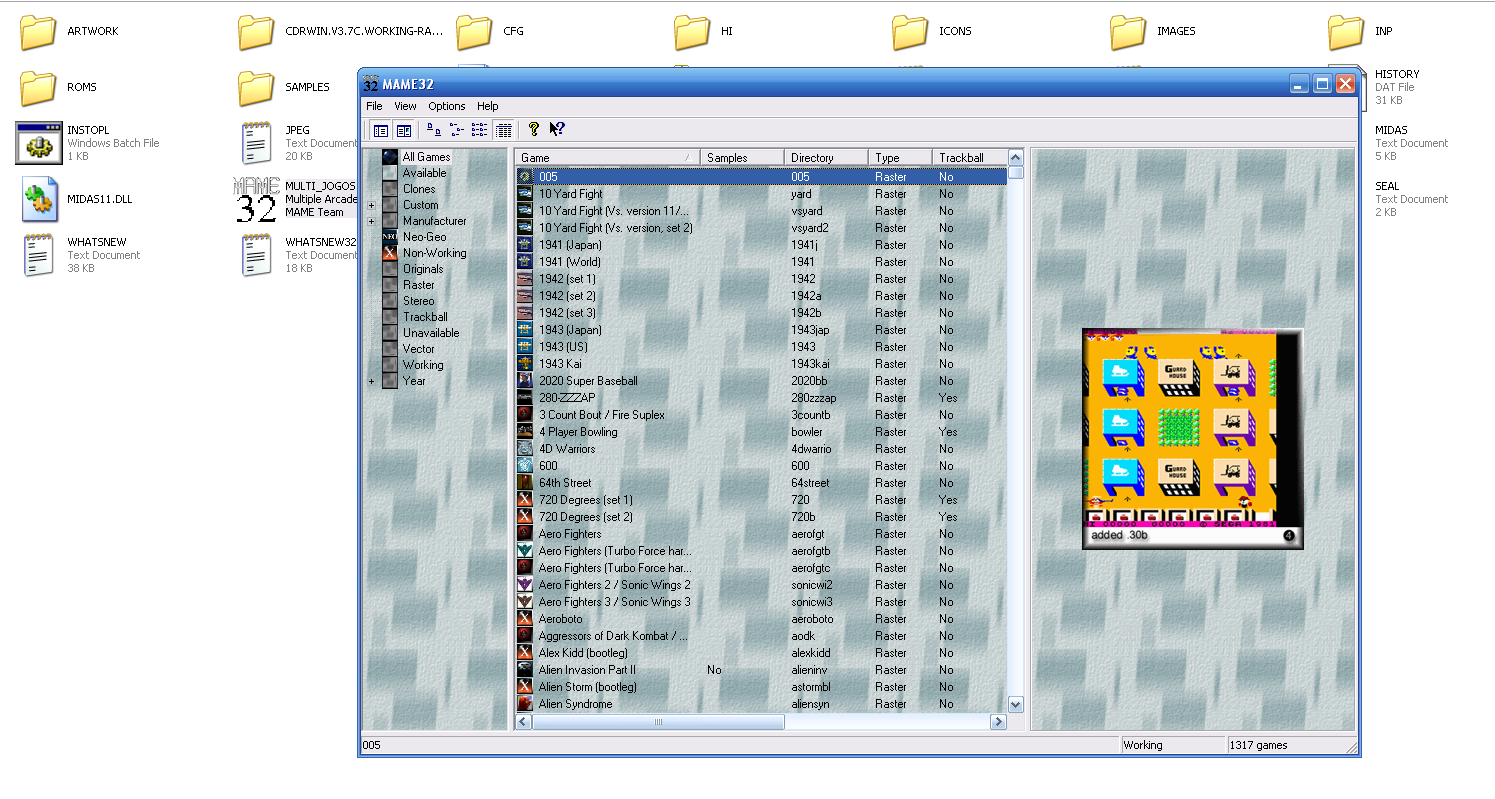Select the 4D Warriors game icon
The image size is (1495, 799).
524,449
